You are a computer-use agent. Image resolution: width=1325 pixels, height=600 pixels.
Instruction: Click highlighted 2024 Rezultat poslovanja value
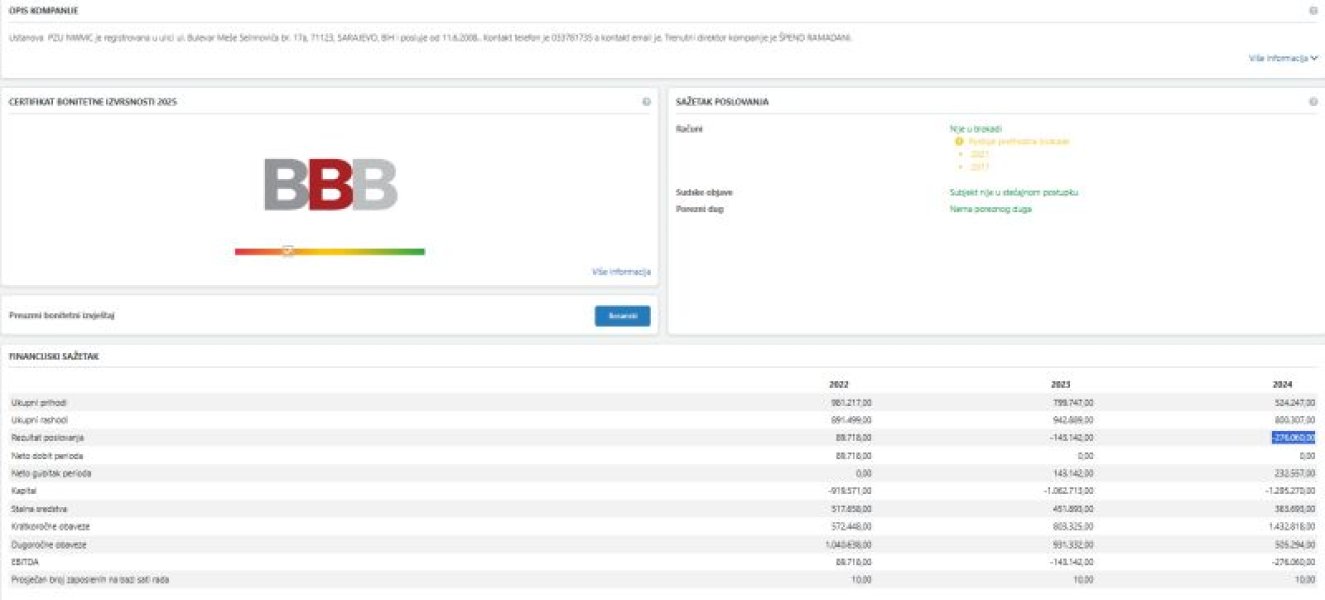tap(1293, 437)
